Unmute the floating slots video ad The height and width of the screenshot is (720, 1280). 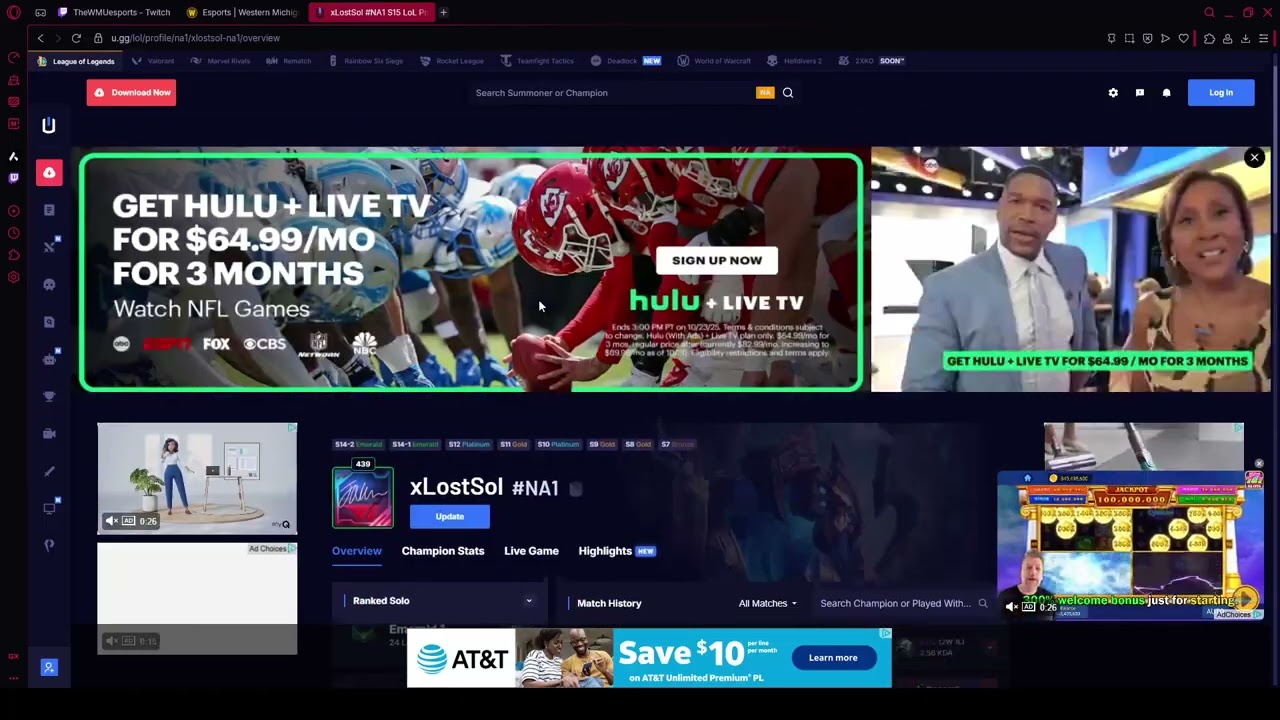point(1012,607)
